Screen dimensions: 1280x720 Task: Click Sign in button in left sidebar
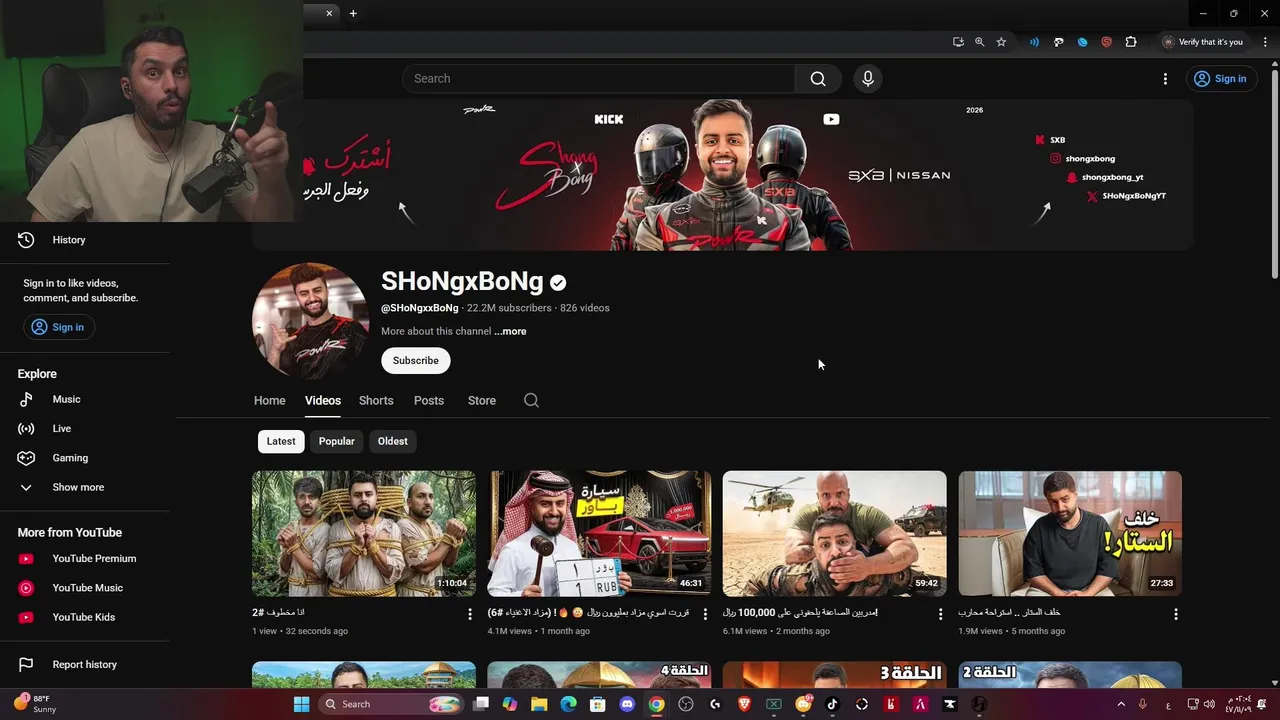point(57,327)
